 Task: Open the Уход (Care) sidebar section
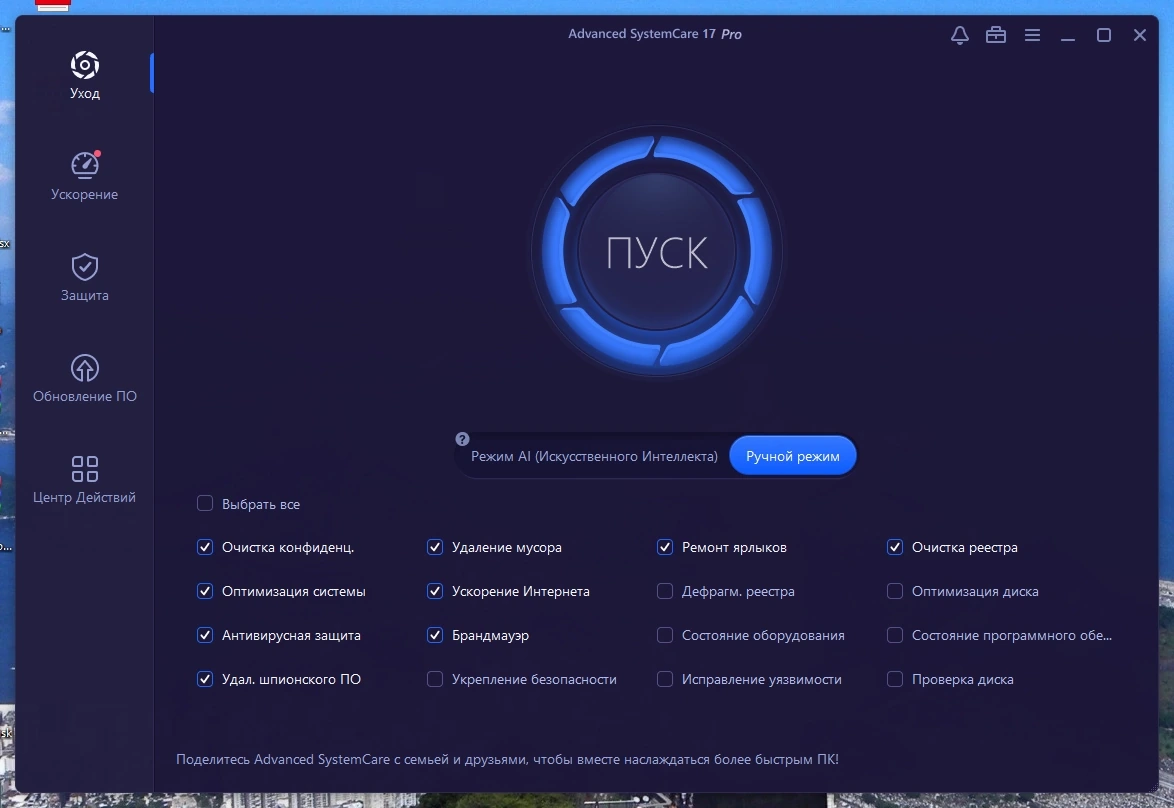point(85,75)
